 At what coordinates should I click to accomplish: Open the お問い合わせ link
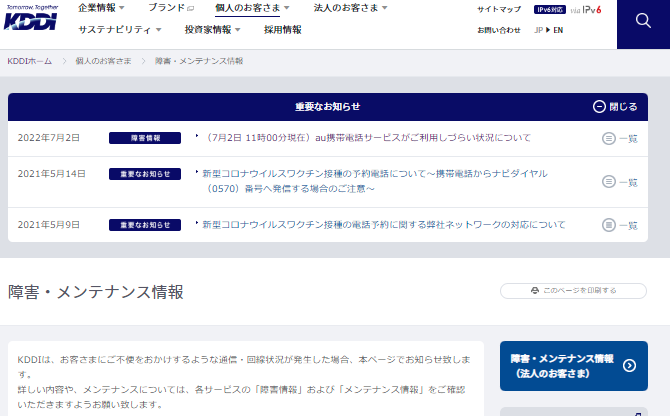click(499, 30)
